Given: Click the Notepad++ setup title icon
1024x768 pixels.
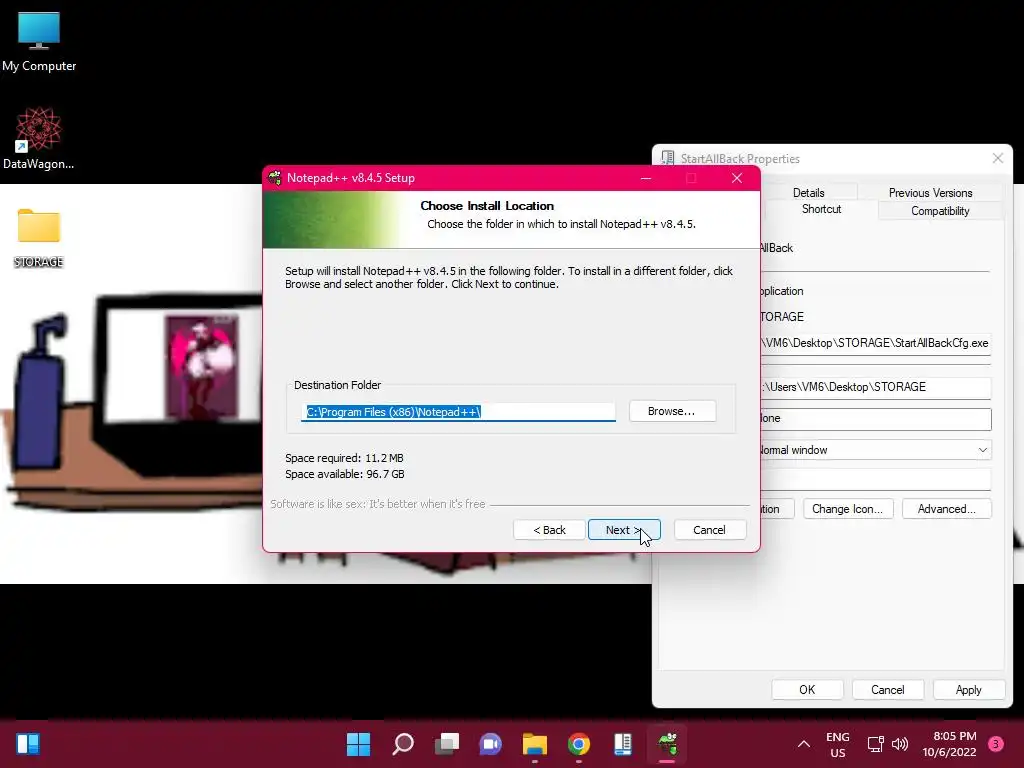Looking at the screenshot, I should tap(275, 178).
